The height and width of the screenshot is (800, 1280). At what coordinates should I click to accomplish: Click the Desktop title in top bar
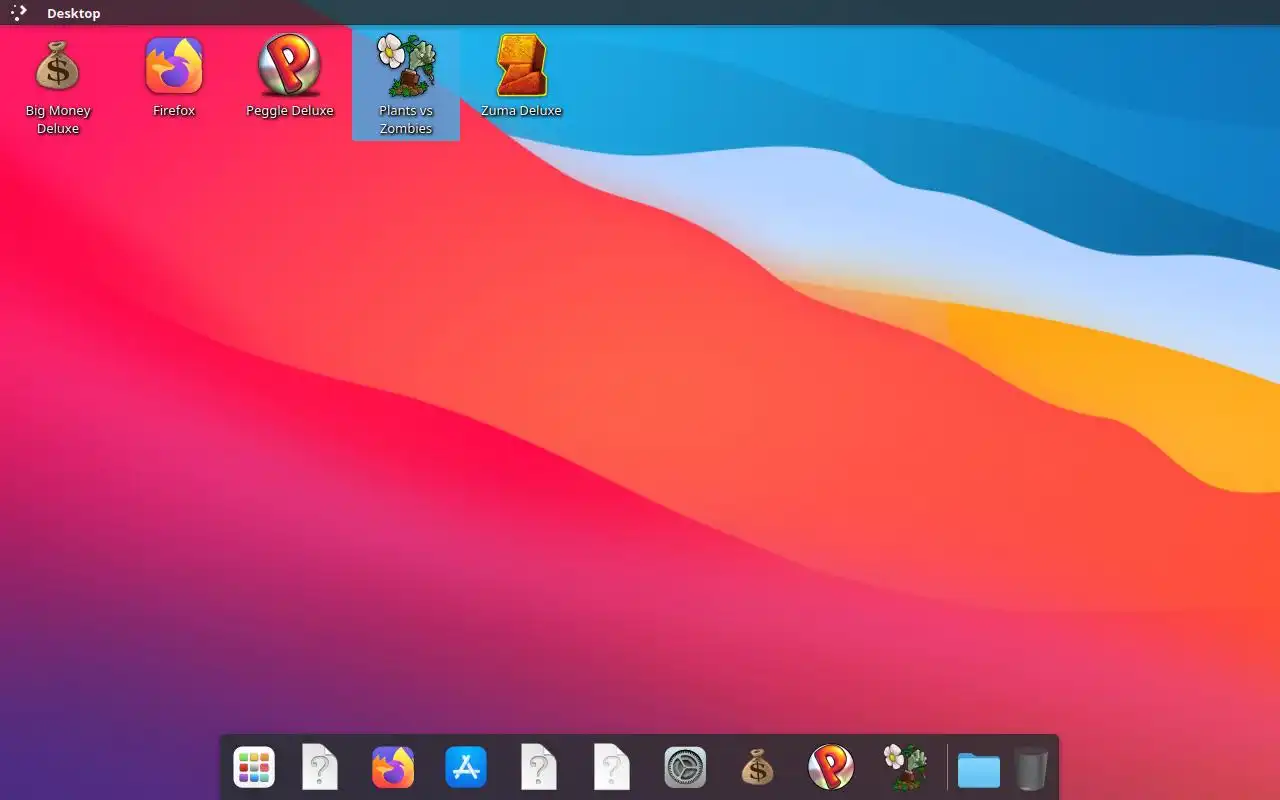coord(74,14)
